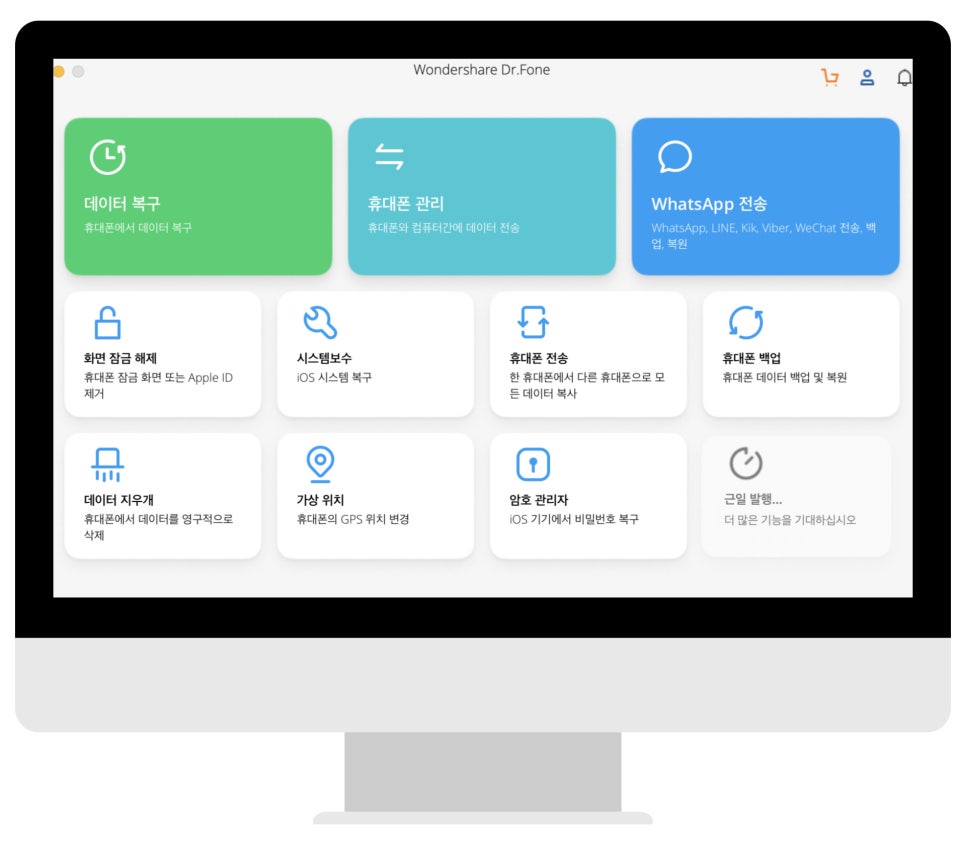The image size is (966, 845).
Task: Click description starting WhatsApp, LINE, Kik, Viber
Action: pyautogui.click(x=763, y=236)
